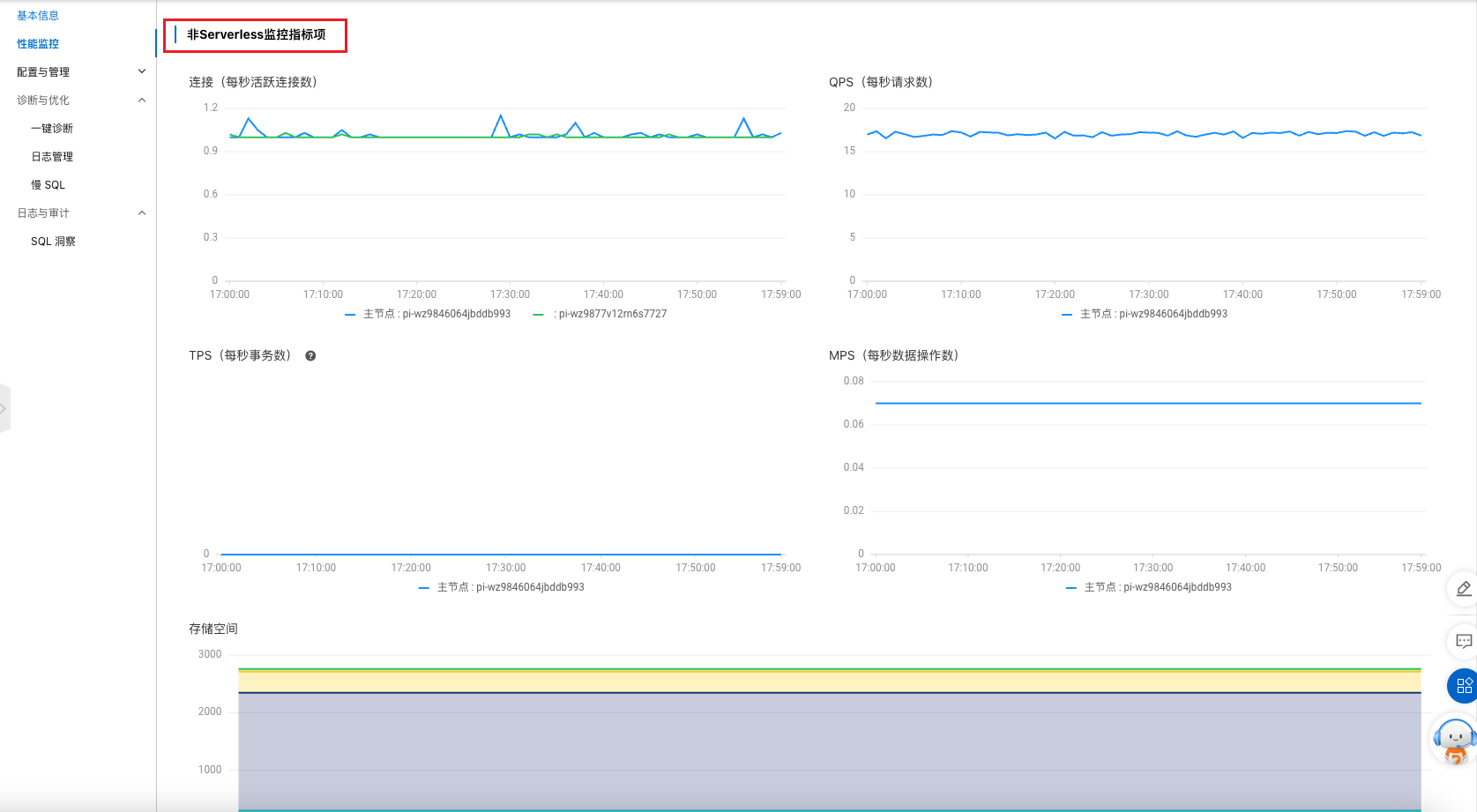Click the 非Serverless监控指标项 heading
This screenshot has width=1477, height=812.
(x=257, y=34)
